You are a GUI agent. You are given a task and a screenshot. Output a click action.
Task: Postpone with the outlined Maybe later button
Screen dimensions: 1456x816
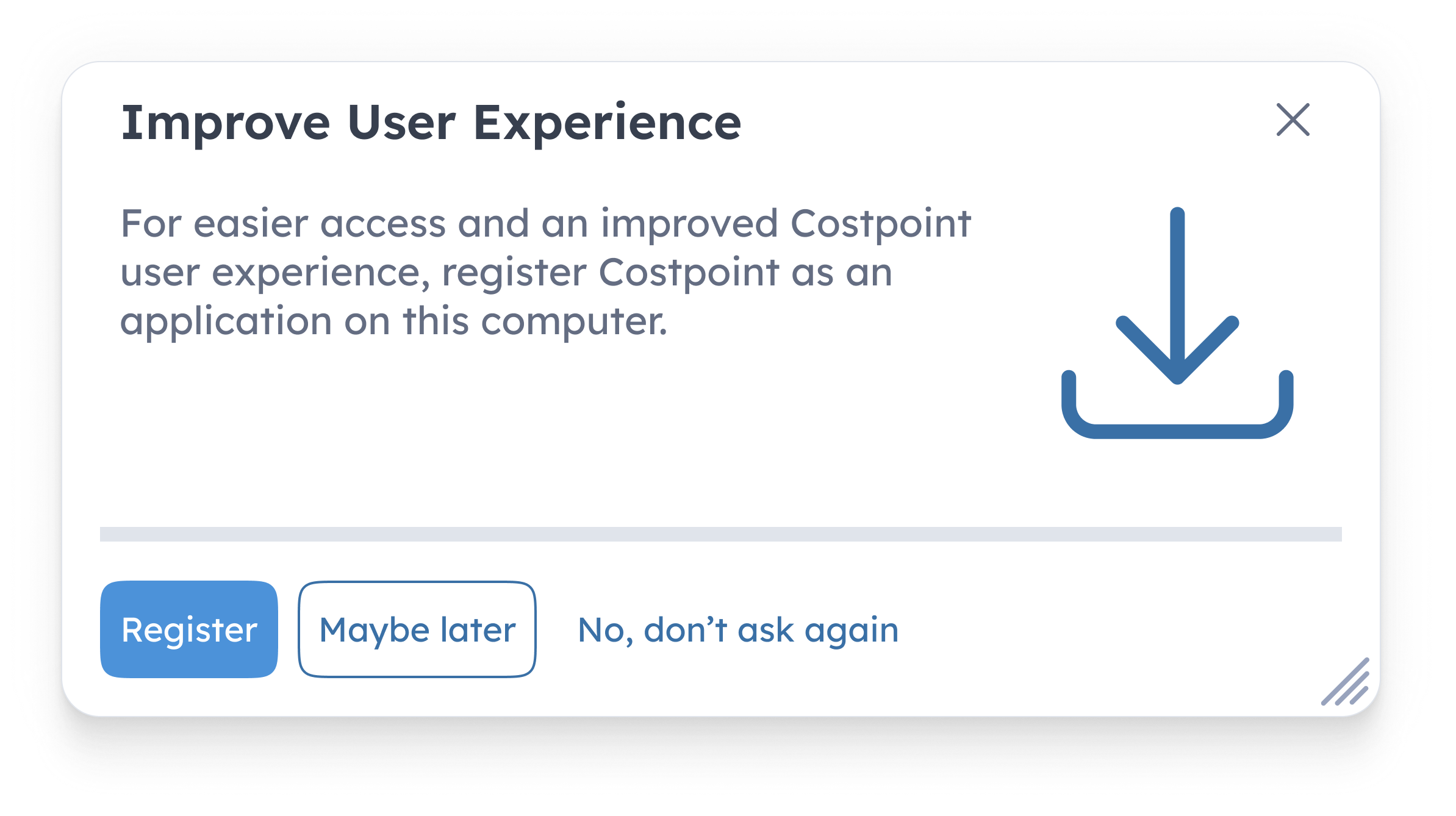417,629
